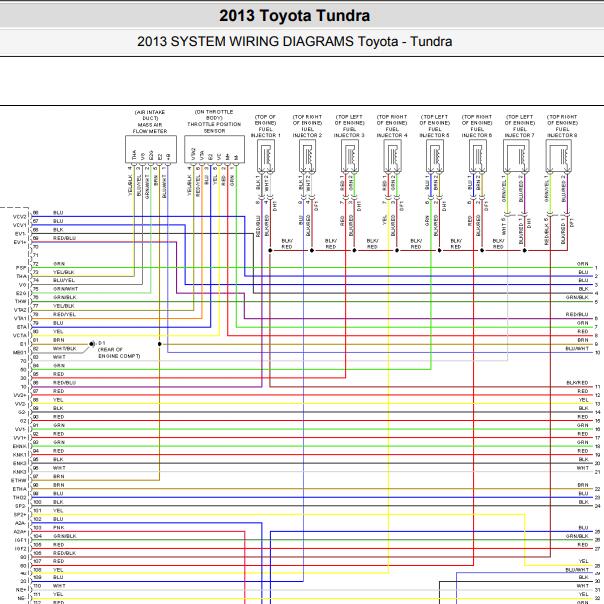Click the '(REAR OF ENGINE COMPT)' ground note
This screenshot has height=604, width=604.
click(x=119, y=353)
